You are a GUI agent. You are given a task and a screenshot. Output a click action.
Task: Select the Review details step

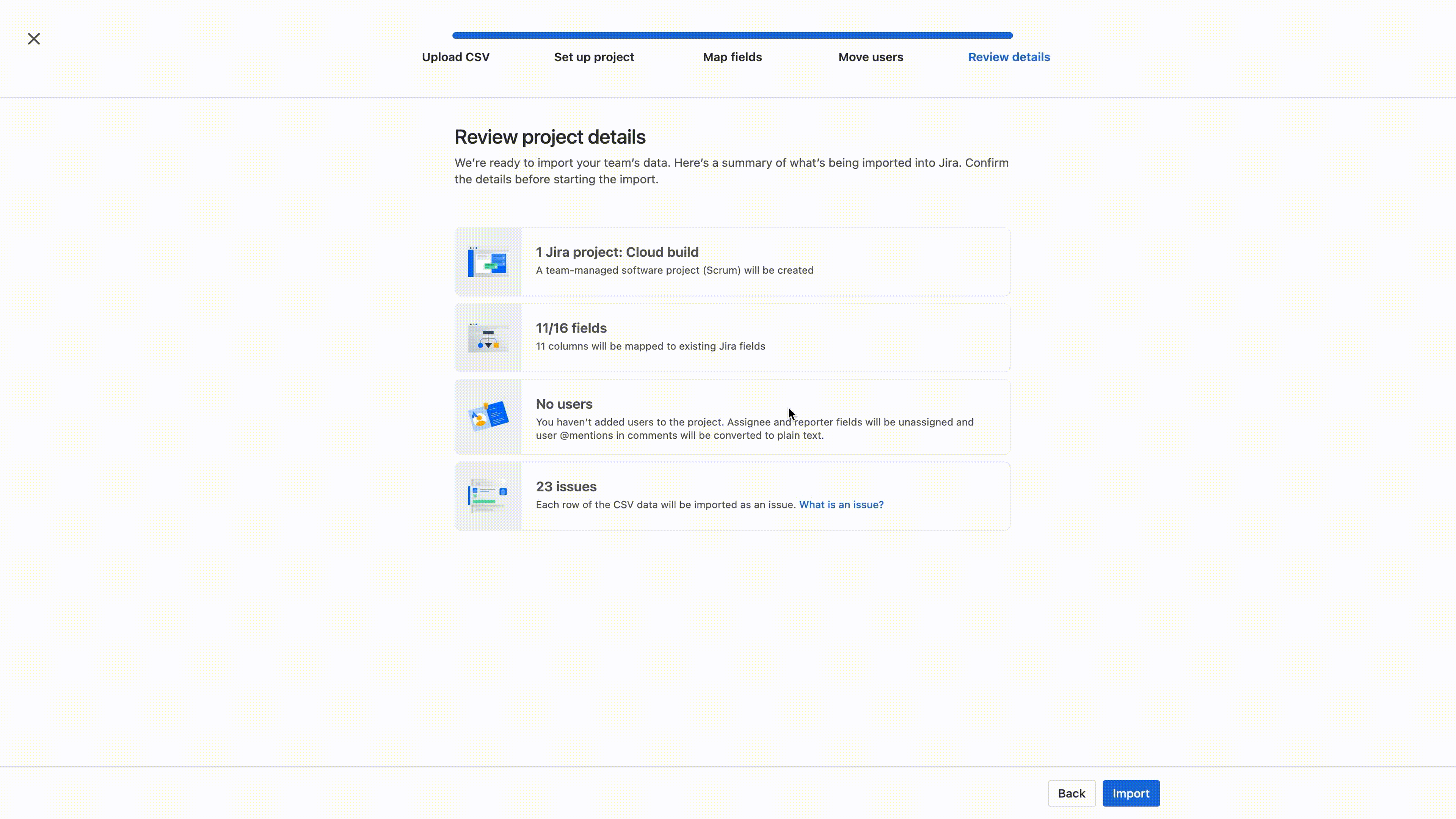(x=1009, y=57)
